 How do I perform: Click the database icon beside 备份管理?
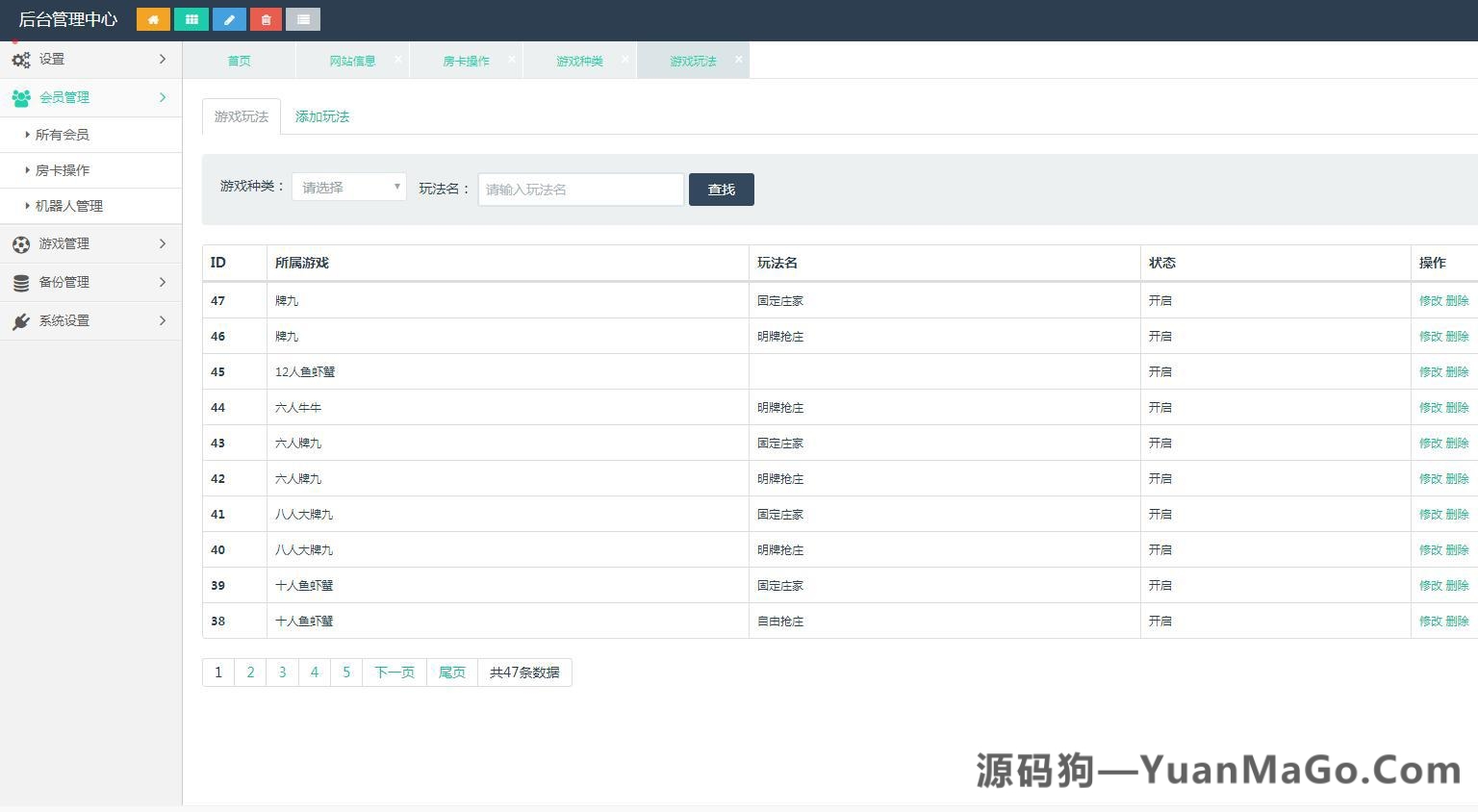coord(21,282)
